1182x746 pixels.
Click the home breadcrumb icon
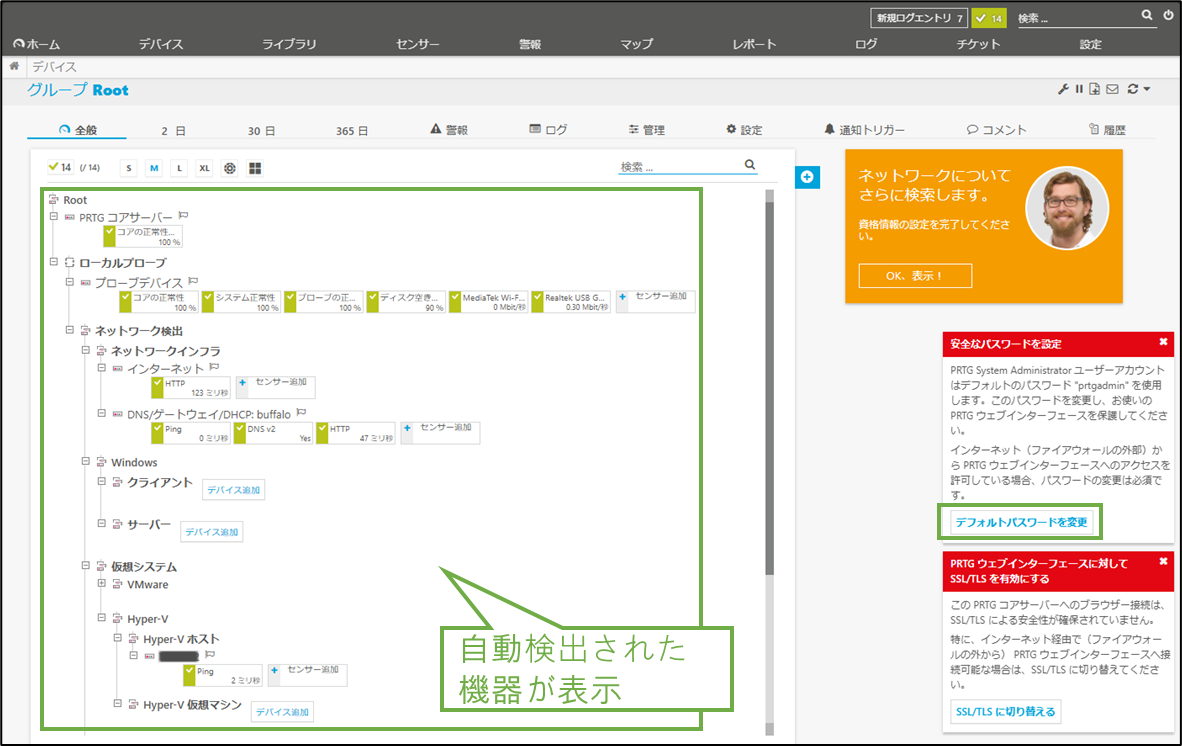click(14, 66)
